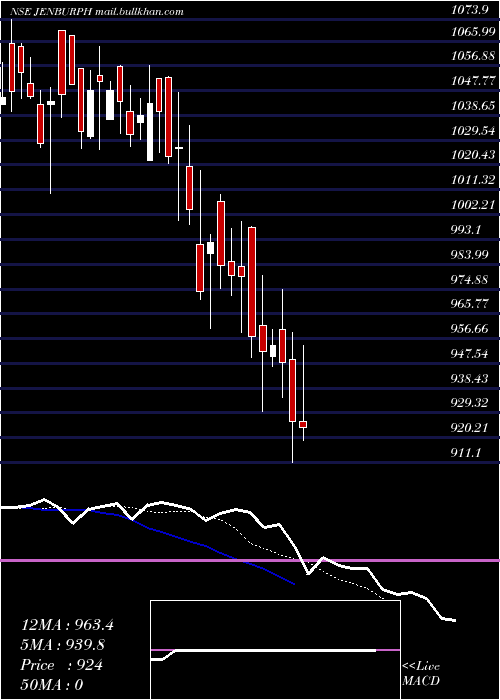This screenshot has height=700, width=500.
Task: Click the 938.43 price axis label
Action: (471, 379)
